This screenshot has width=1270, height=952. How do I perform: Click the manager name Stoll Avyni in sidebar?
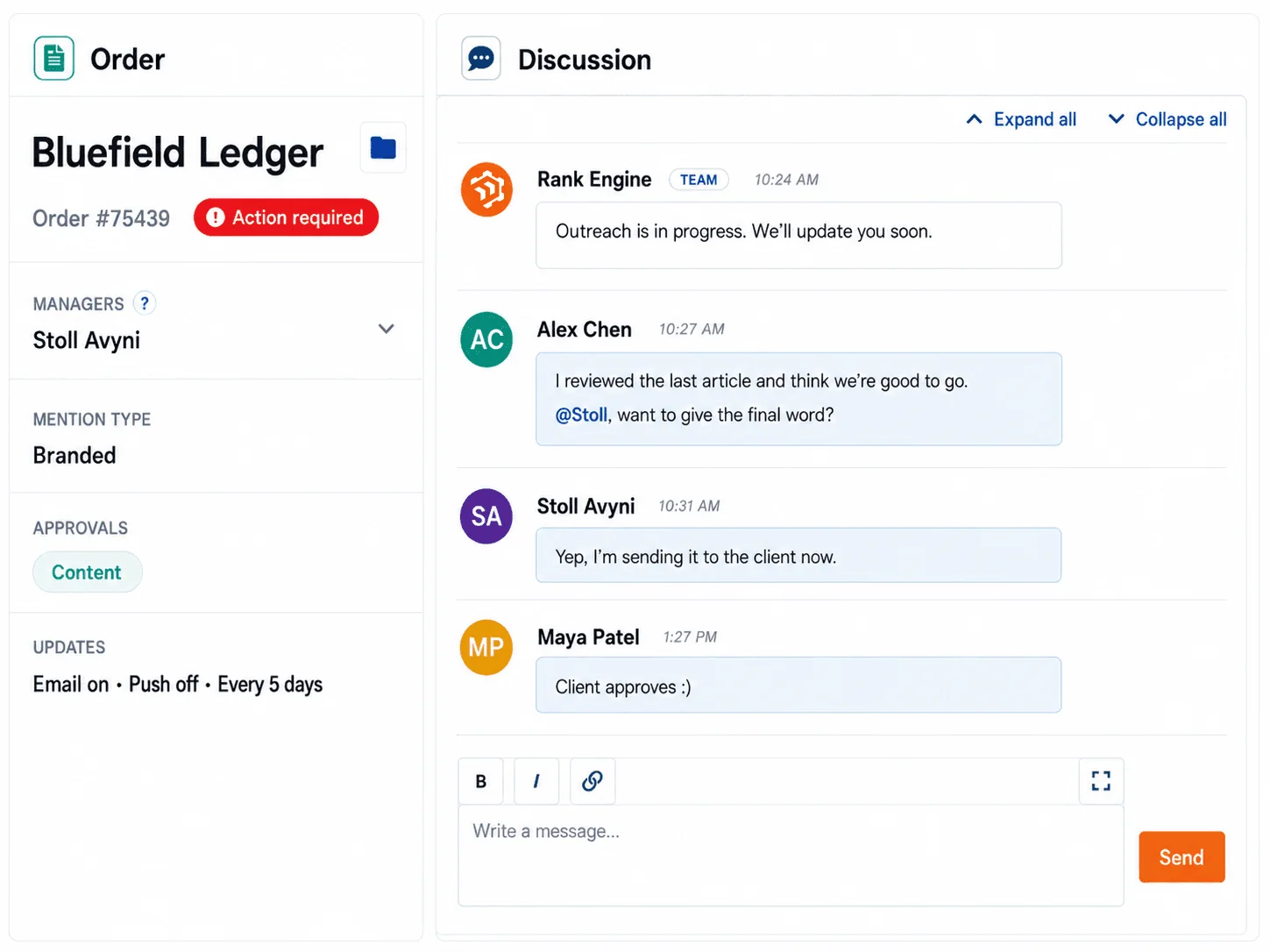[x=87, y=340]
